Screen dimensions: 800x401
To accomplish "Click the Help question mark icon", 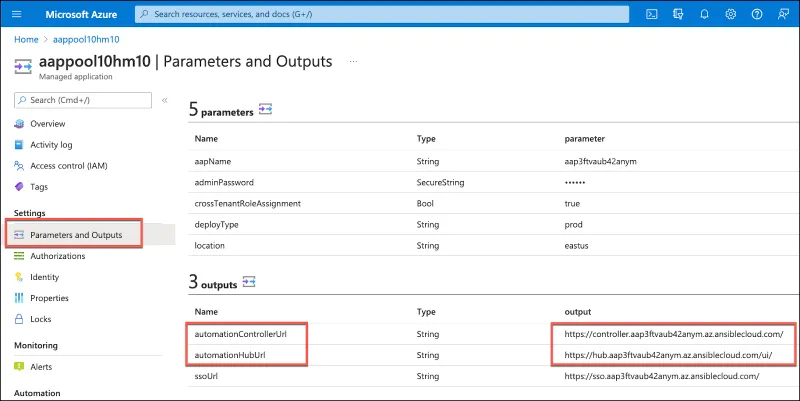I will (x=757, y=14).
